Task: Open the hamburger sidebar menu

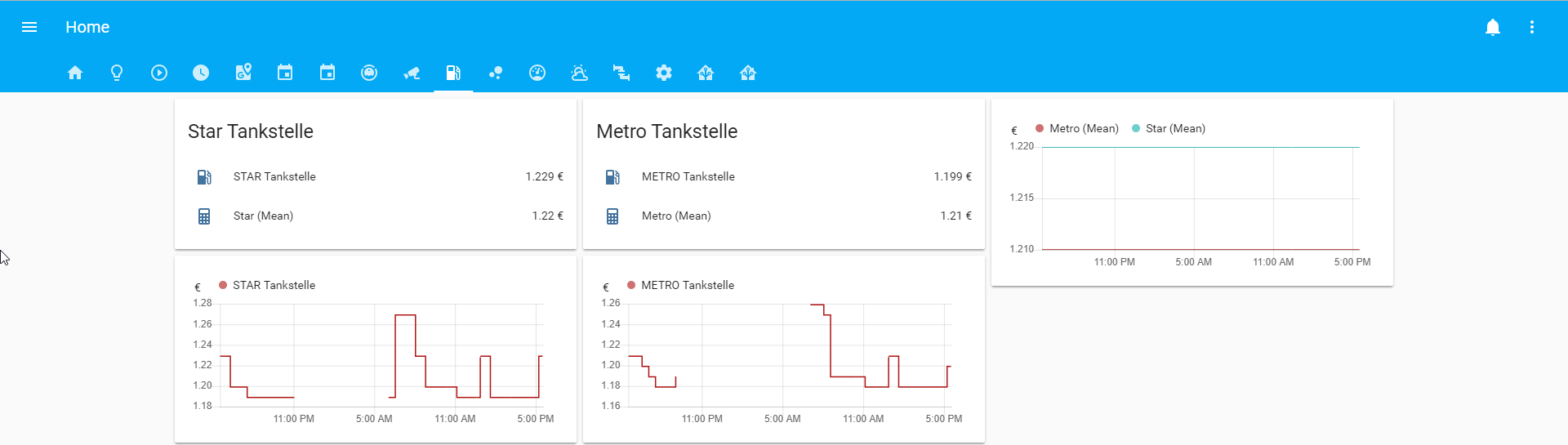Action: click(x=29, y=27)
